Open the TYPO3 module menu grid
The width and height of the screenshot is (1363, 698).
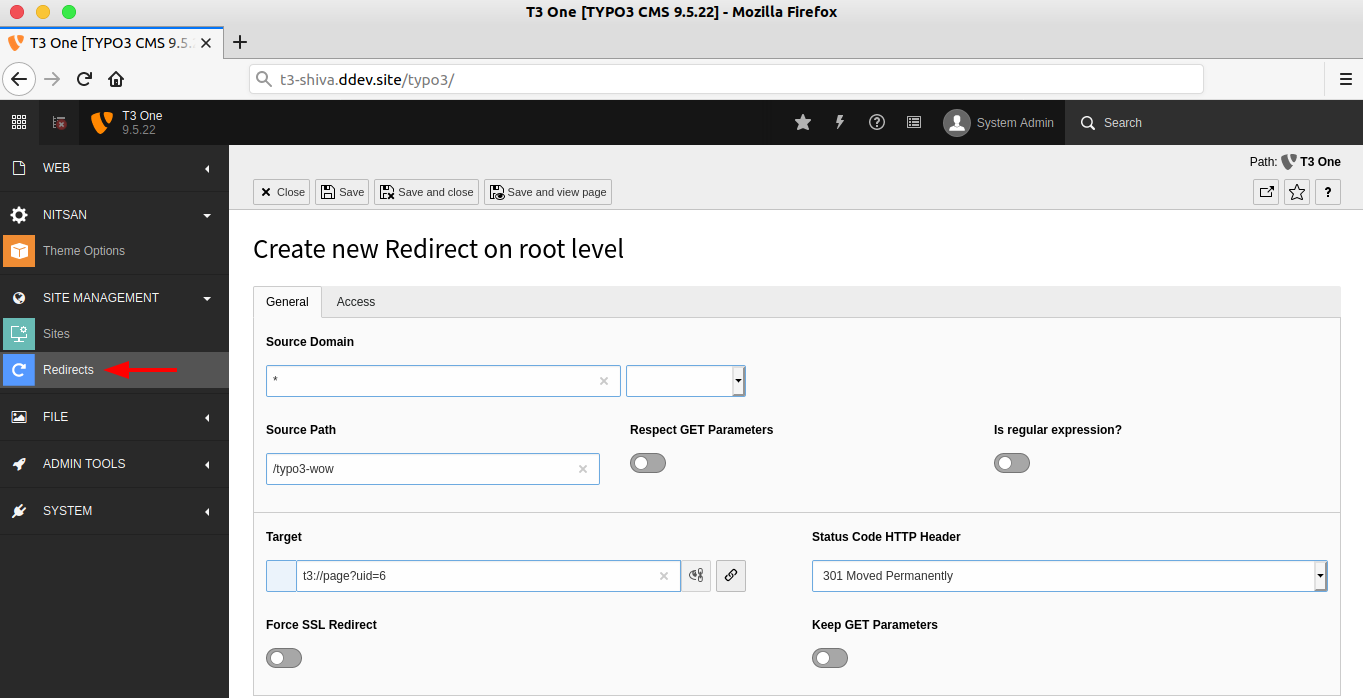click(18, 122)
